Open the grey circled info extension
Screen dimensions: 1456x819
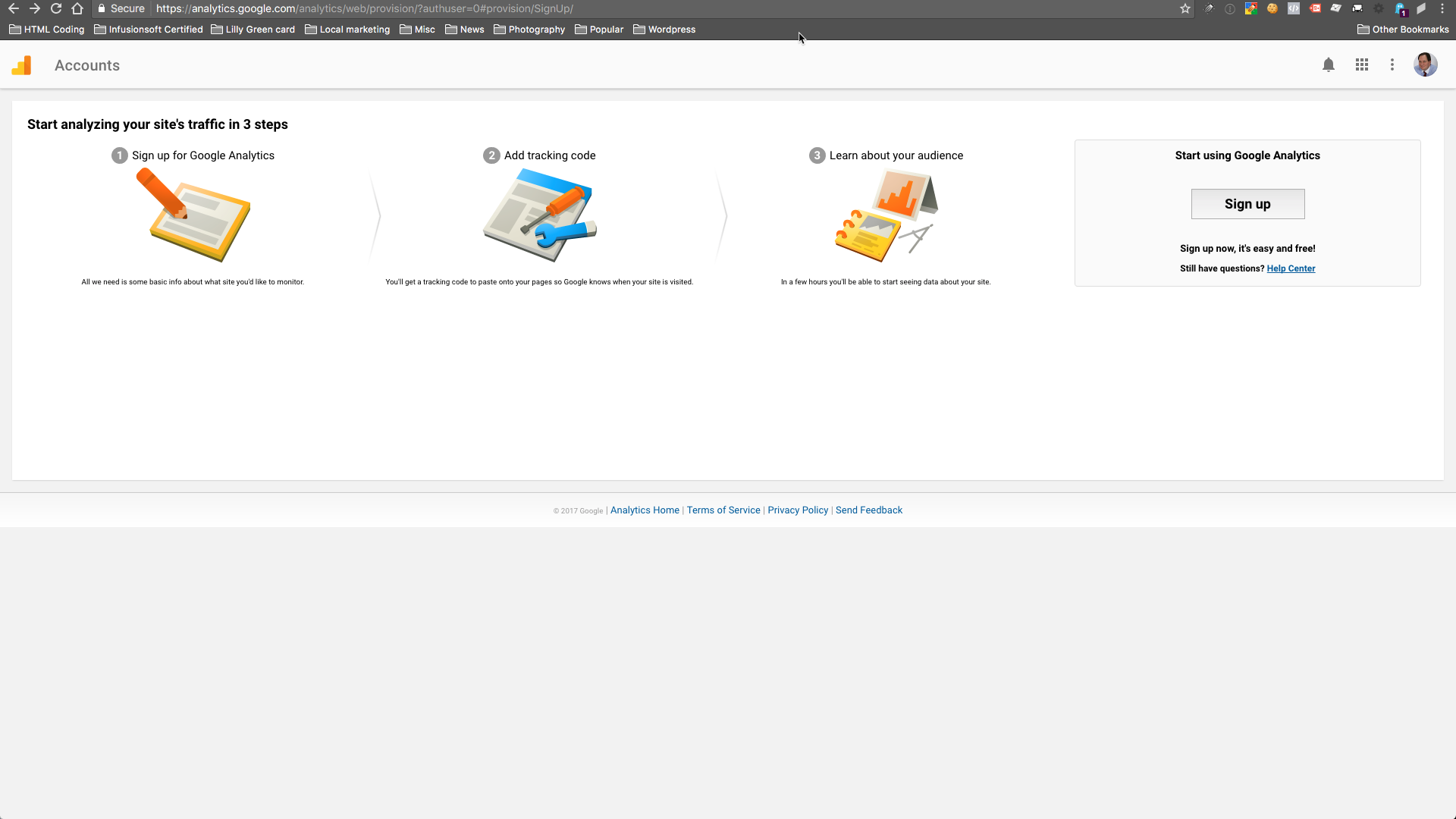tap(1230, 8)
